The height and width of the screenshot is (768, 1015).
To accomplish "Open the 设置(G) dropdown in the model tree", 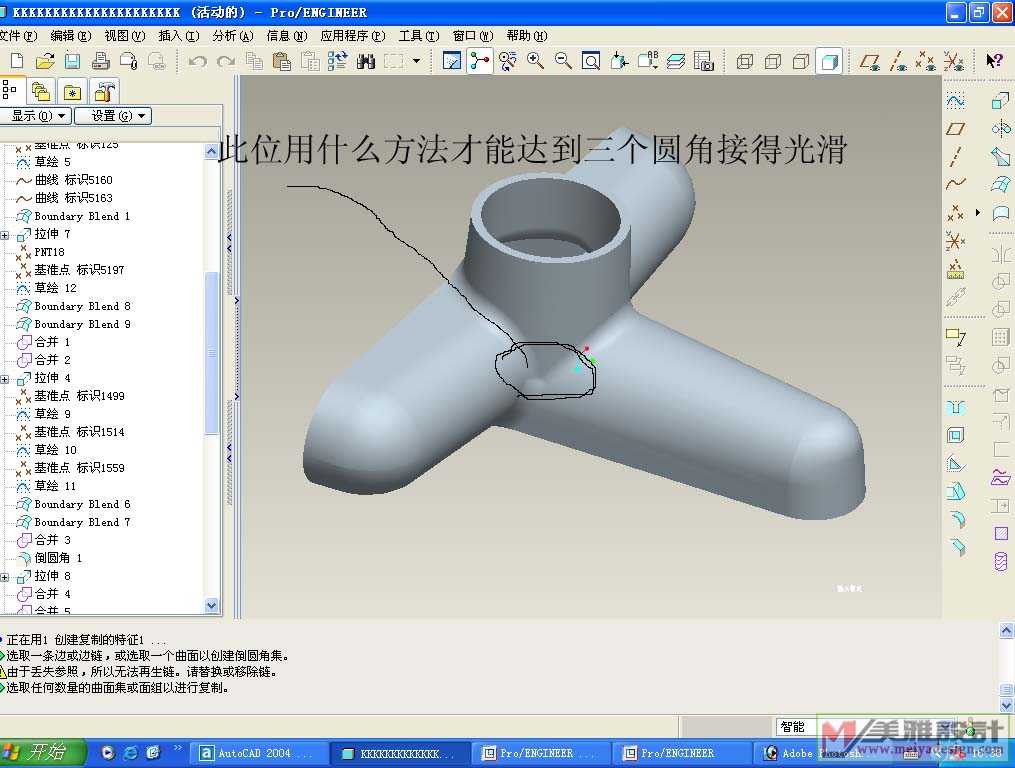I will point(113,115).
